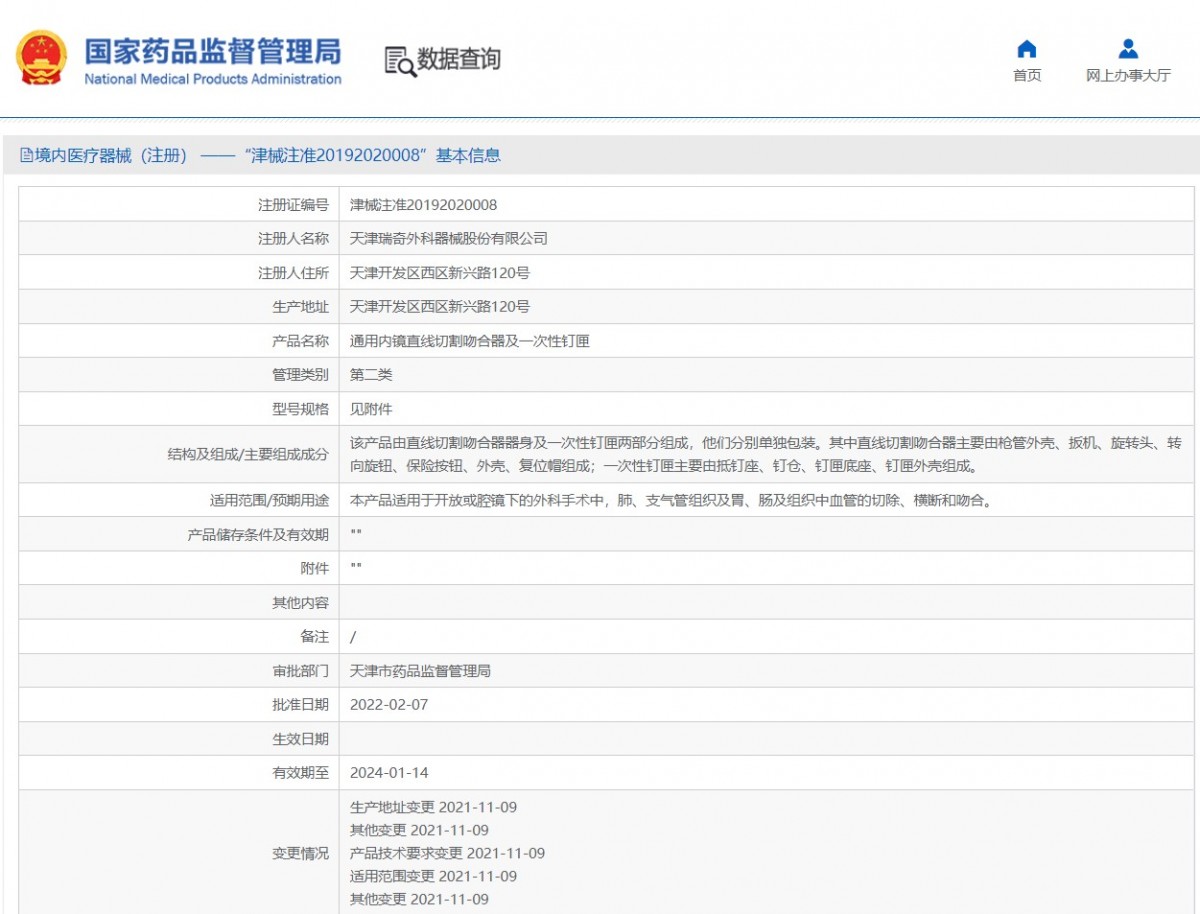The width and height of the screenshot is (1200, 914).
Task: Click the expiry date 2024-01-14
Action: point(388,773)
